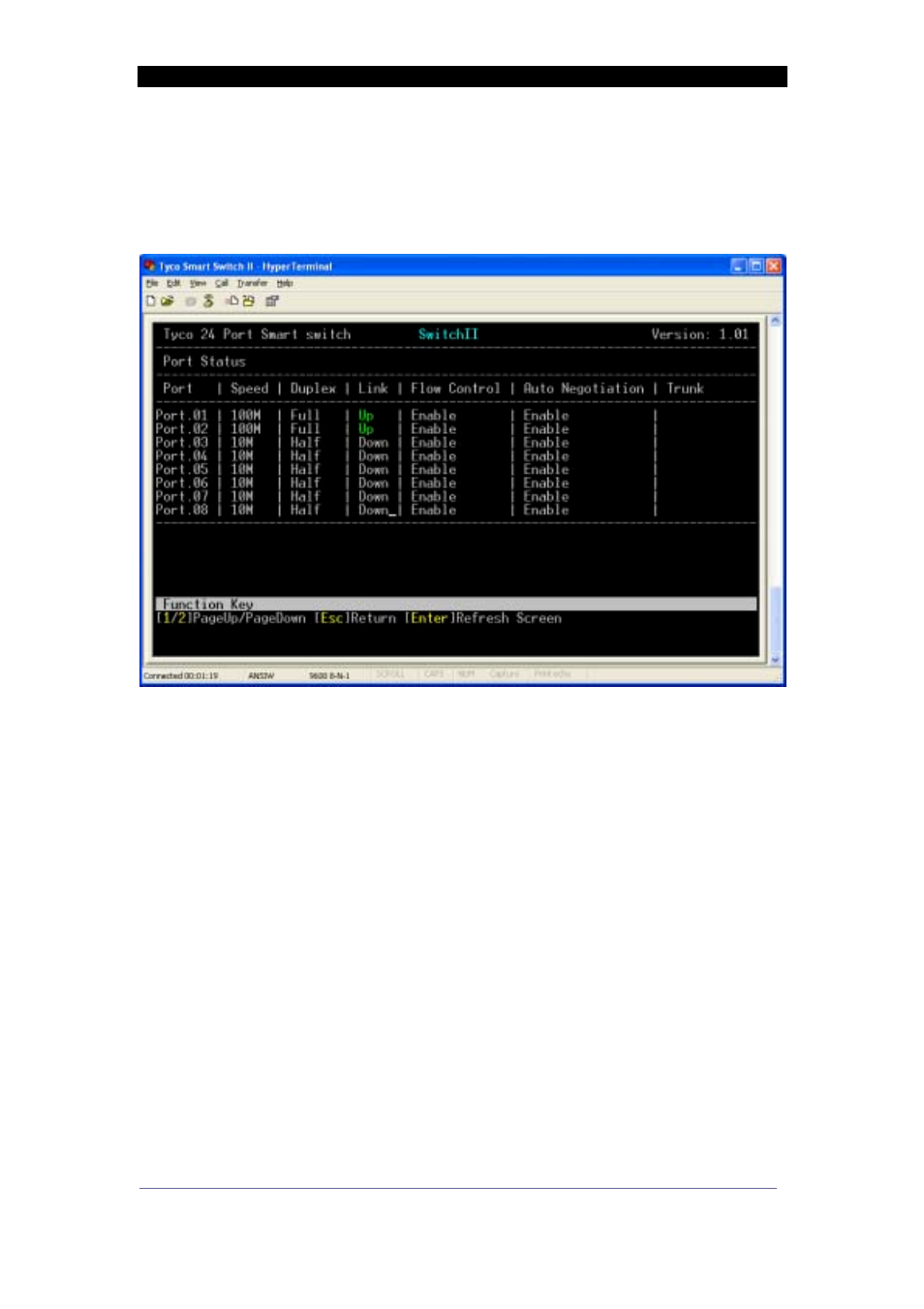Click the Function Key bar

(x=456, y=604)
